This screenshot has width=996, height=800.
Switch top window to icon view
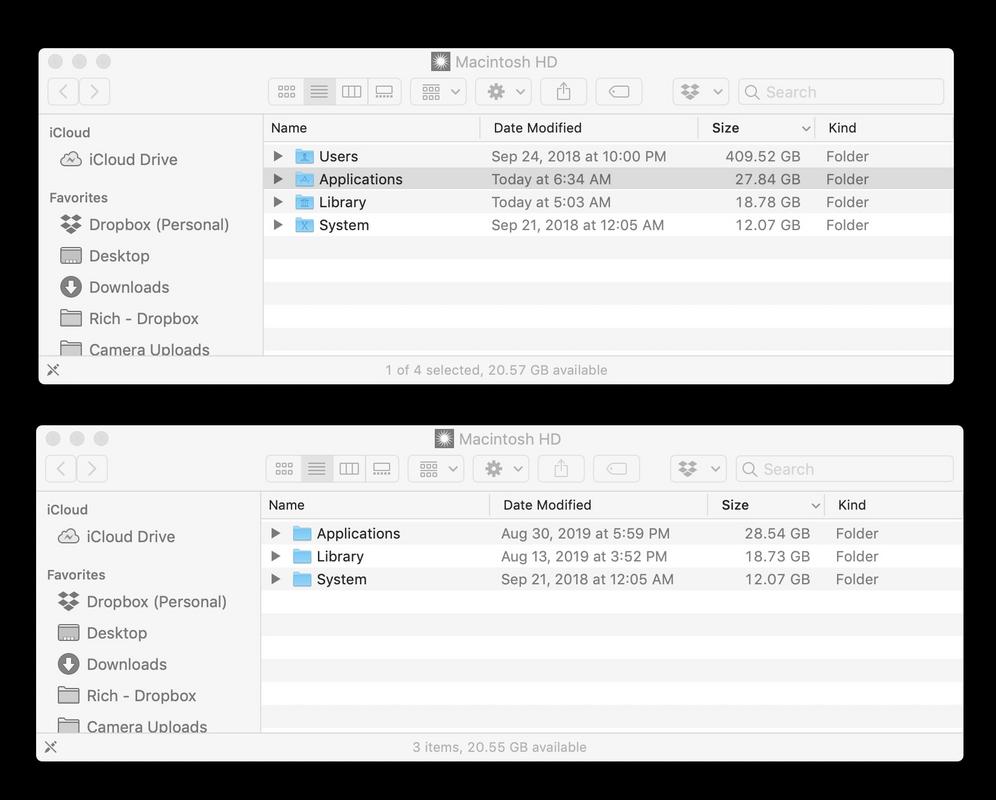pos(286,92)
